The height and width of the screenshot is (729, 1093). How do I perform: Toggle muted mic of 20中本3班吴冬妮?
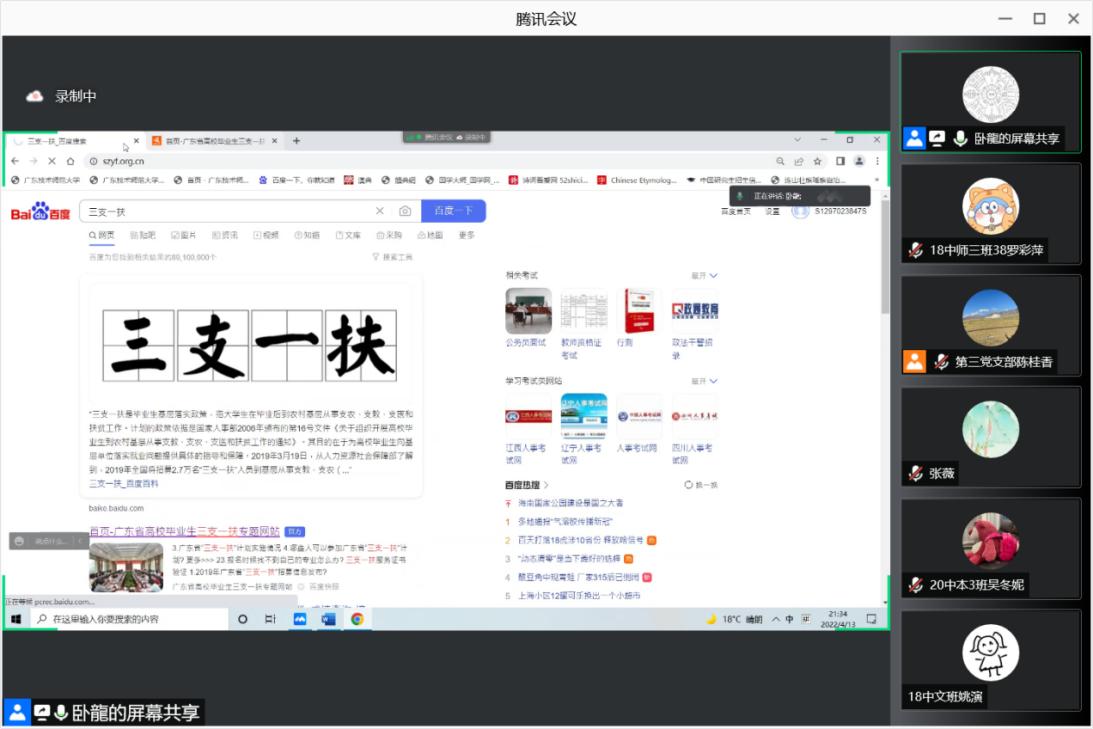915,585
